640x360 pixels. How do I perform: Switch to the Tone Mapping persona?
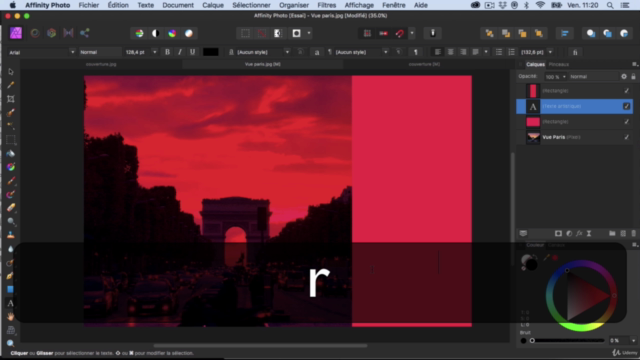tap(68, 33)
